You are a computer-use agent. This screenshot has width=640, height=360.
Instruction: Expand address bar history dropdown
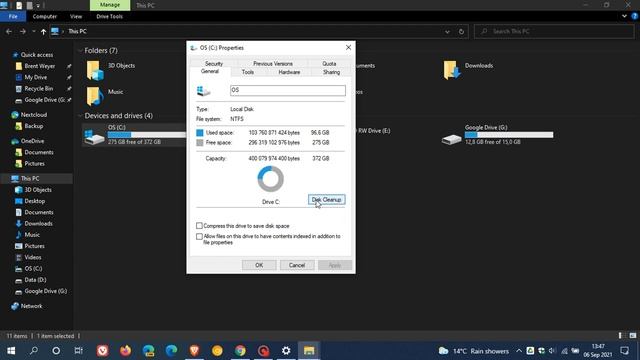point(447,31)
